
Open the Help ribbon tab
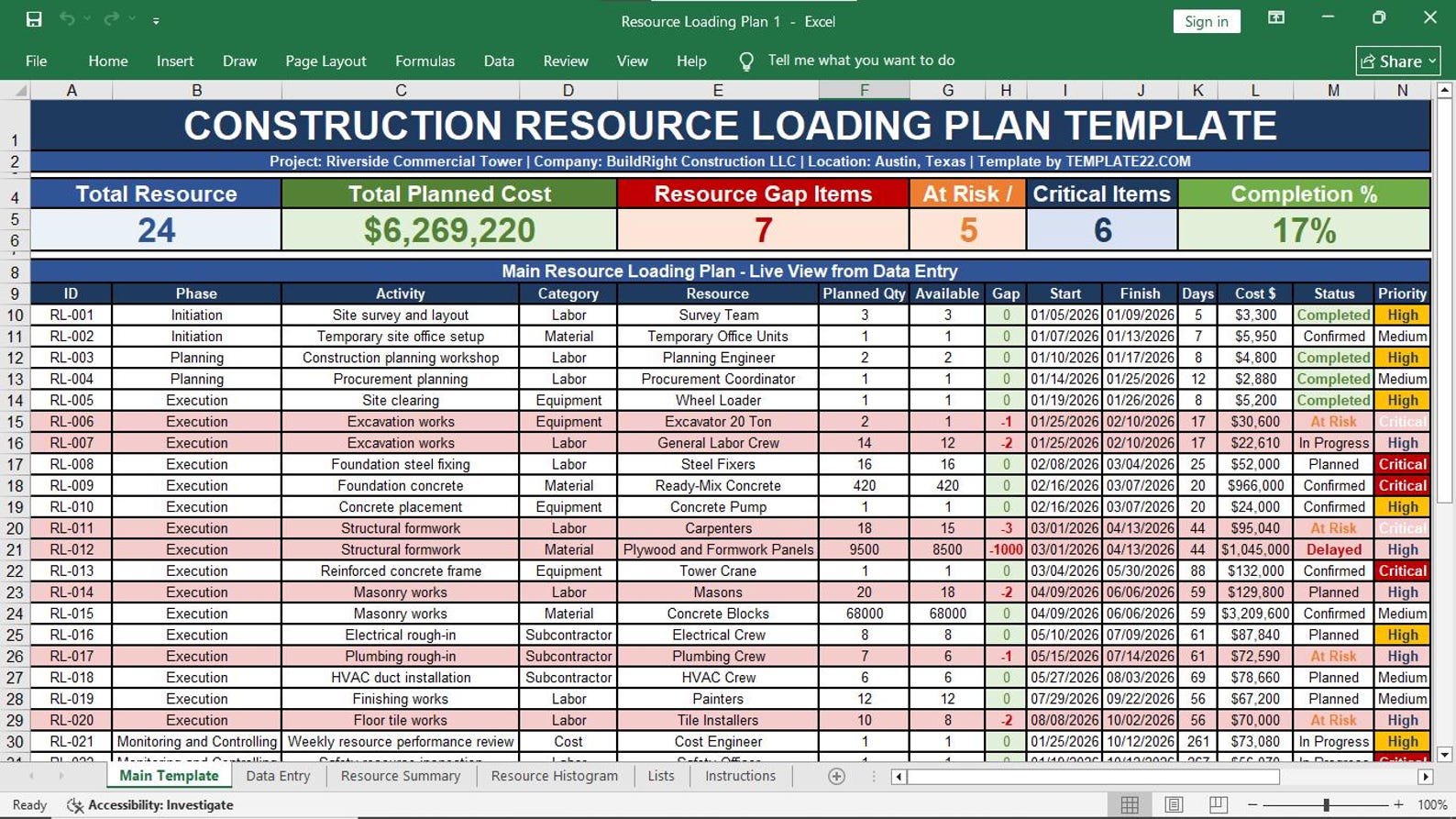(x=691, y=61)
